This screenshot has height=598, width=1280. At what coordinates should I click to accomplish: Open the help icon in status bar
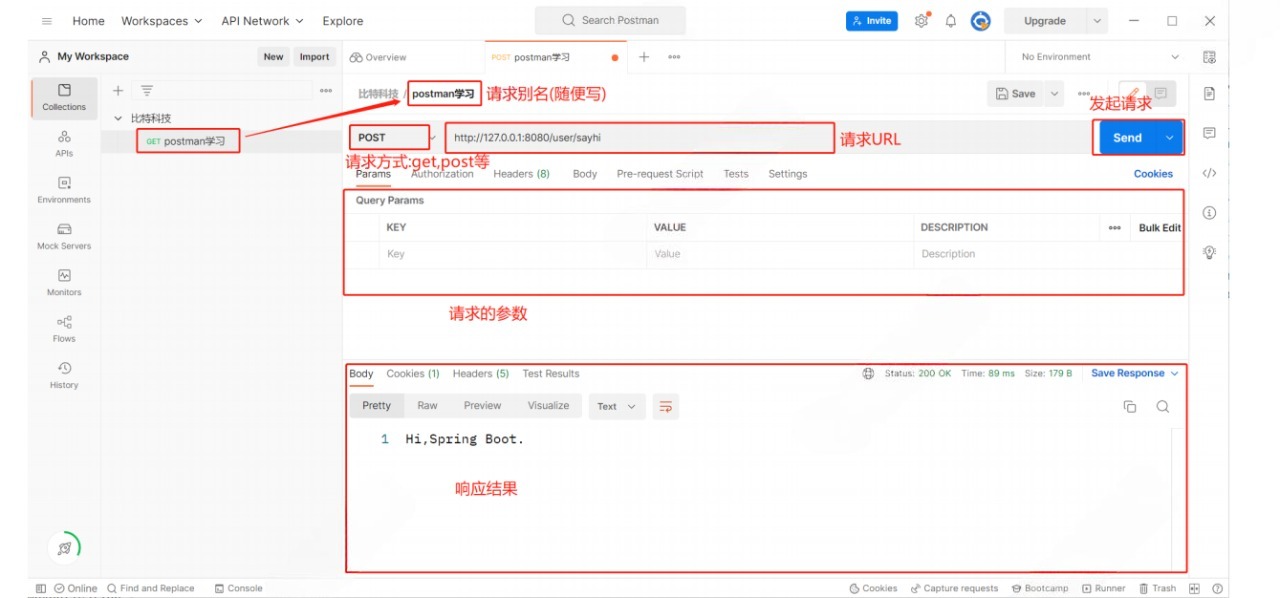click(x=1217, y=588)
